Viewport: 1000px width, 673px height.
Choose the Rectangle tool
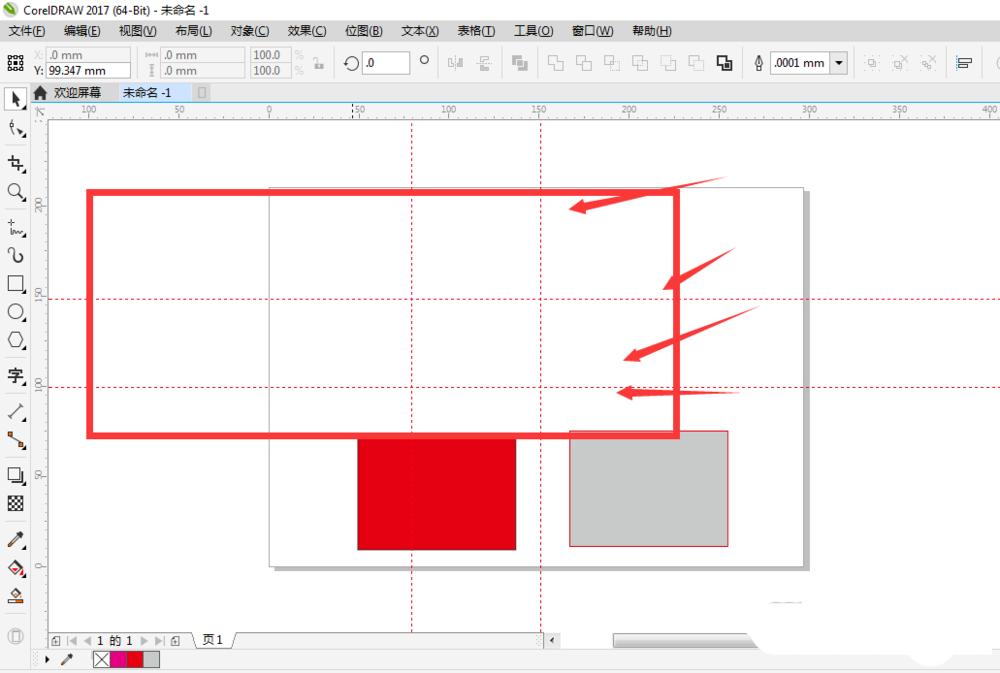[x=15, y=284]
